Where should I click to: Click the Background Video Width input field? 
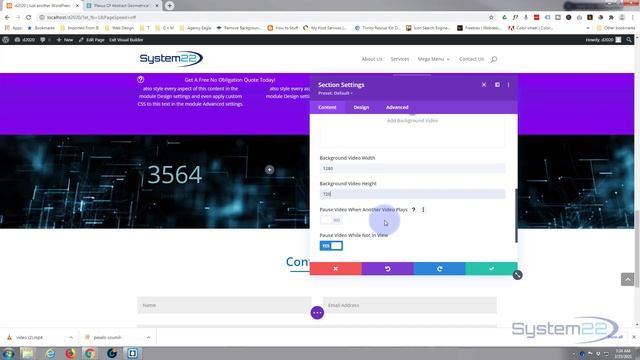coord(412,168)
